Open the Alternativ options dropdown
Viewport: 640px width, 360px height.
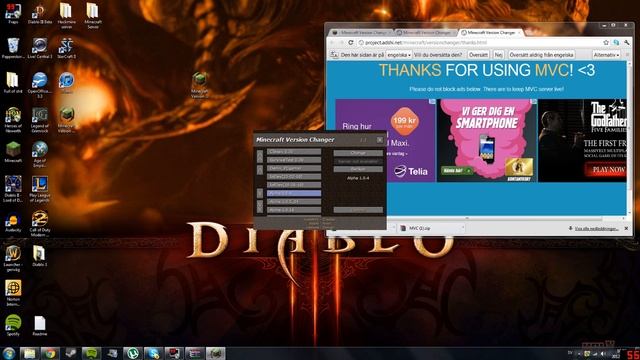point(606,55)
